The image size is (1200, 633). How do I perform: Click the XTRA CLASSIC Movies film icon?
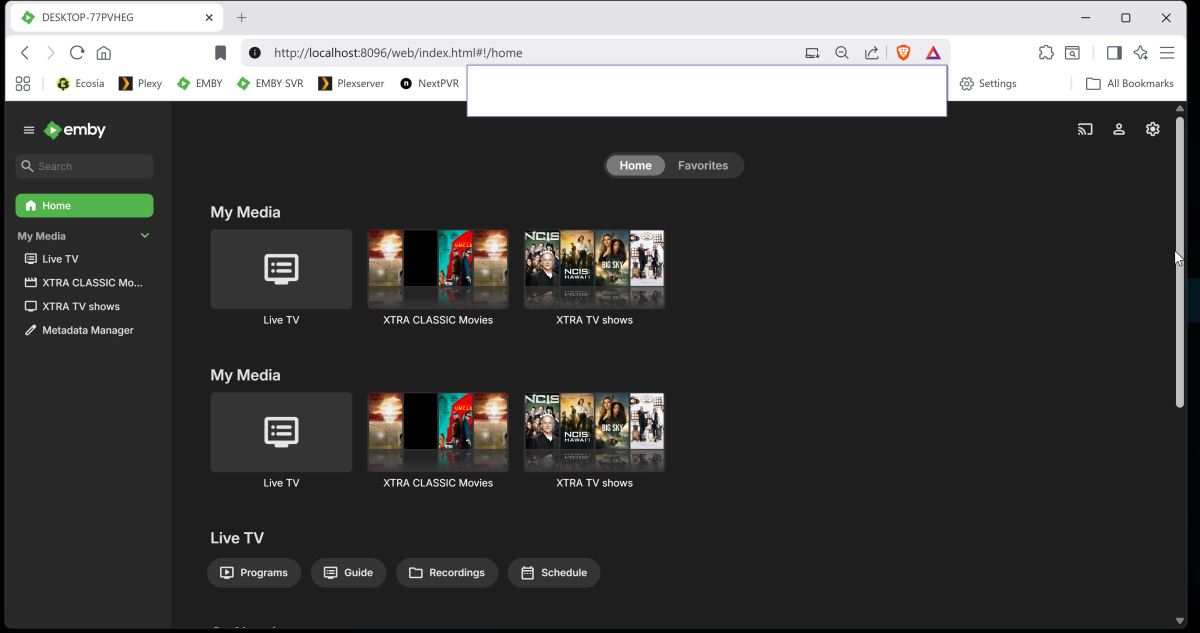pos(31,283)
